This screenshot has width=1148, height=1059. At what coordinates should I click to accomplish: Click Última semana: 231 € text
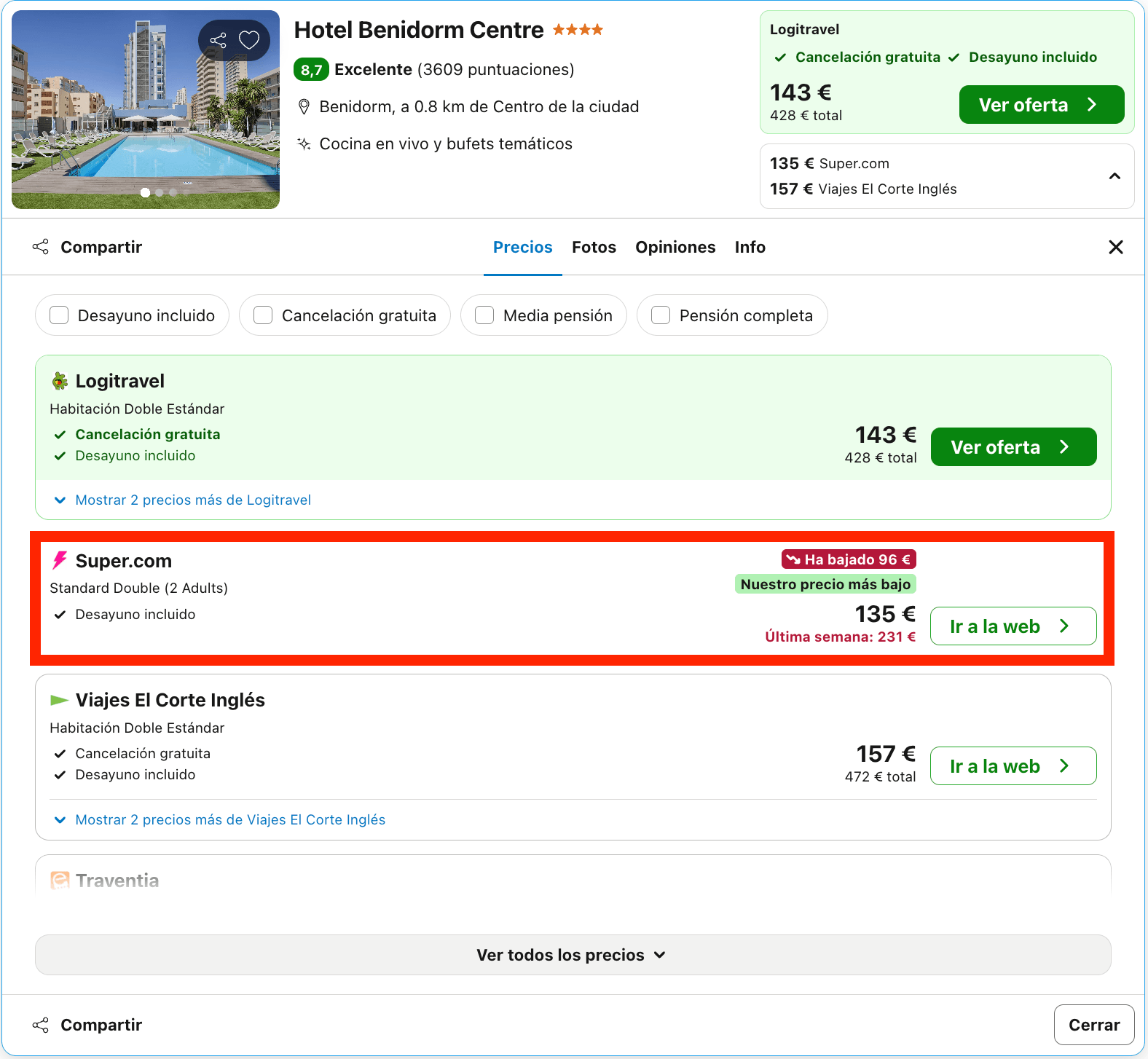[x=840, y=637]
